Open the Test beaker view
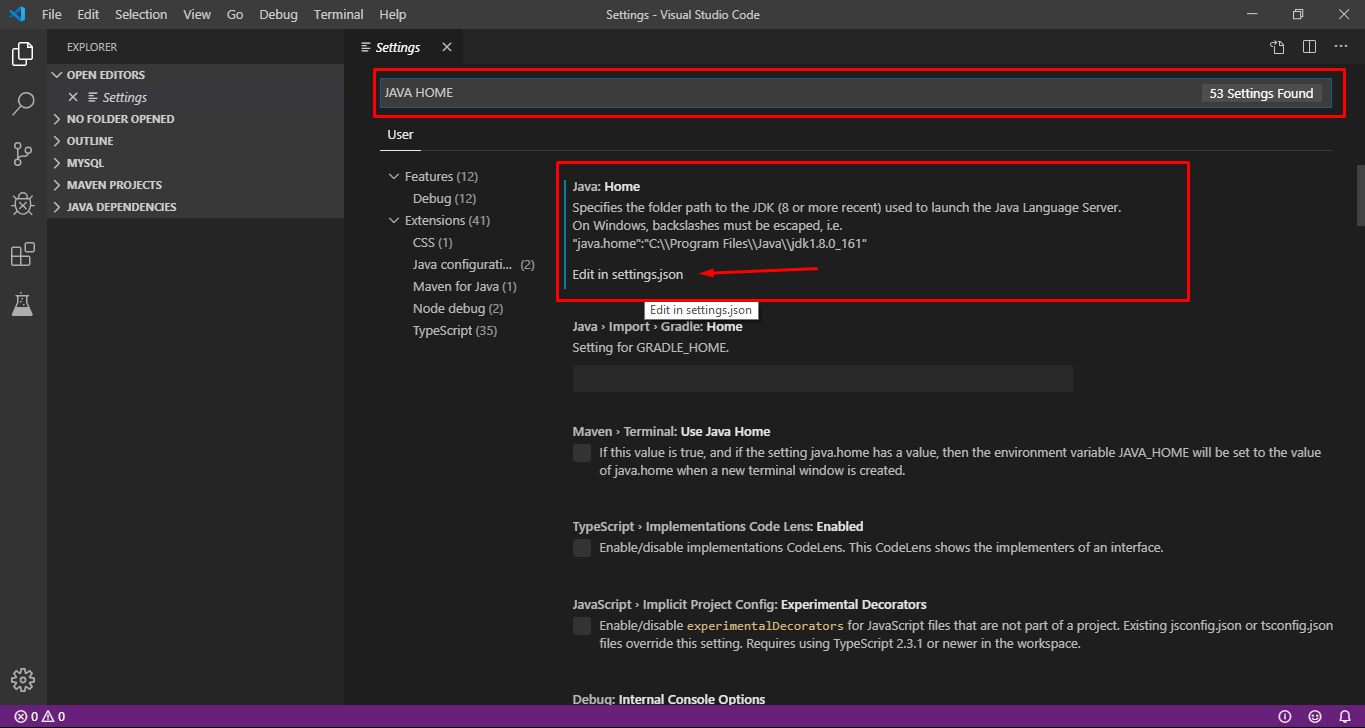The height and width of the screenshot is (728, 1365). pyautogui.click(x=22, y=304)
